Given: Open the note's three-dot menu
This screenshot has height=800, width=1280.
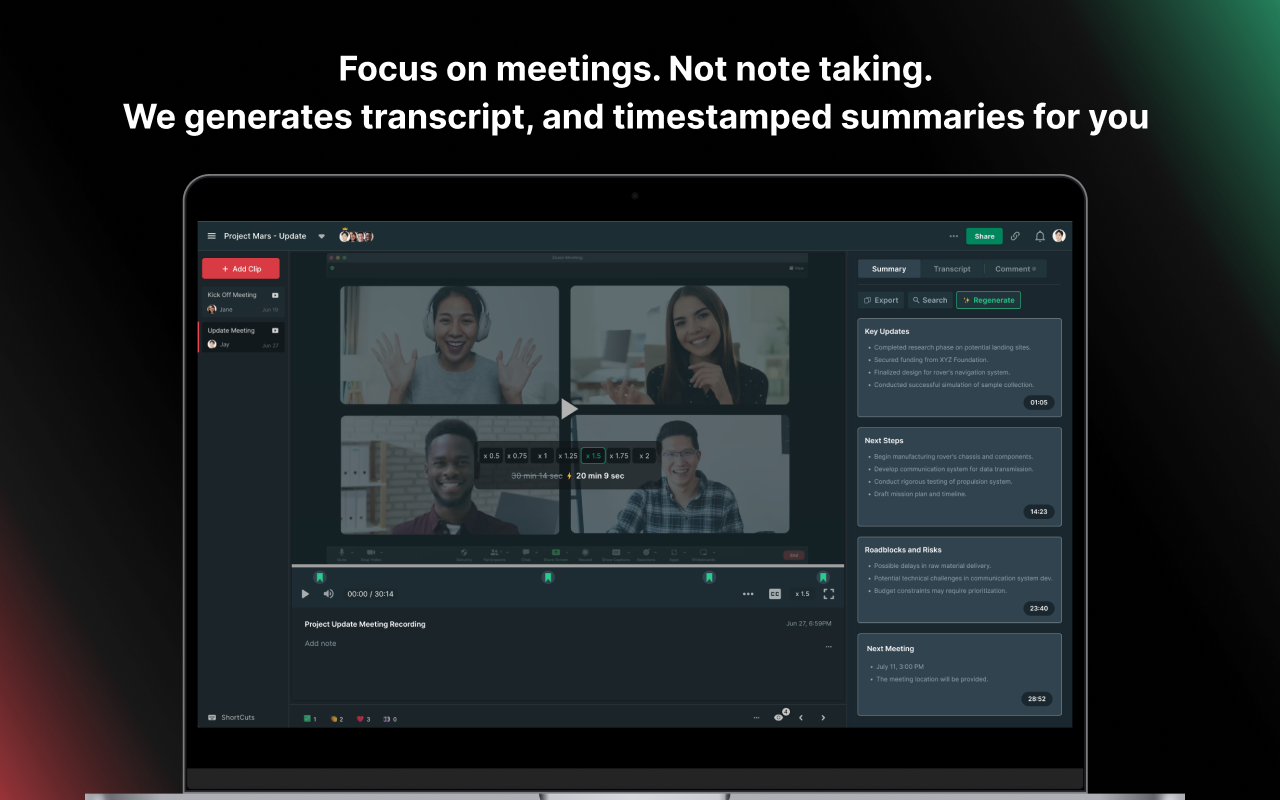Looking at the screenshot, I should (828, 647).
